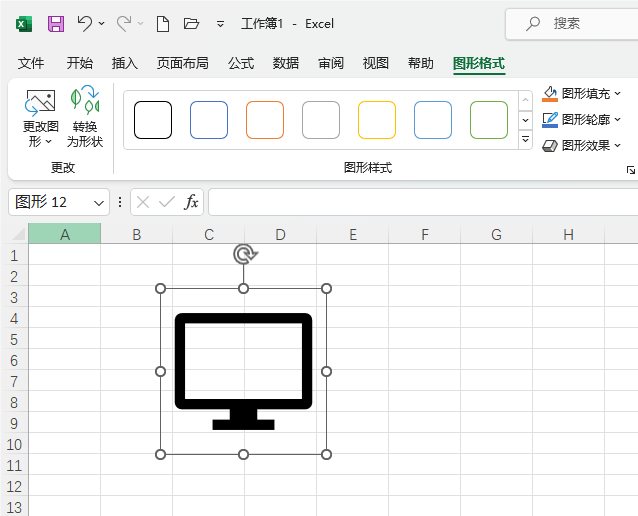Image resolution: width=638 pixels, height=516 pixels.
Task: Select column A header
Action: [x=65, y=234]
